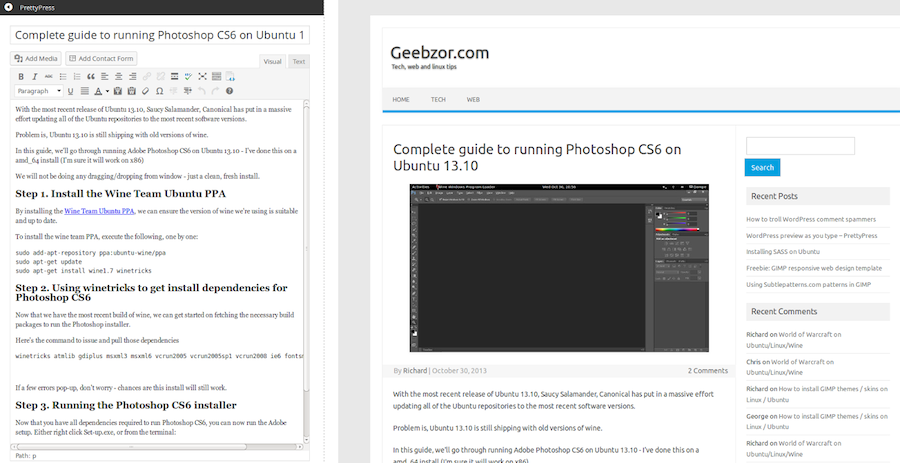
Task: Clear formatting with eraser icon
Action: tap(145, 91)
